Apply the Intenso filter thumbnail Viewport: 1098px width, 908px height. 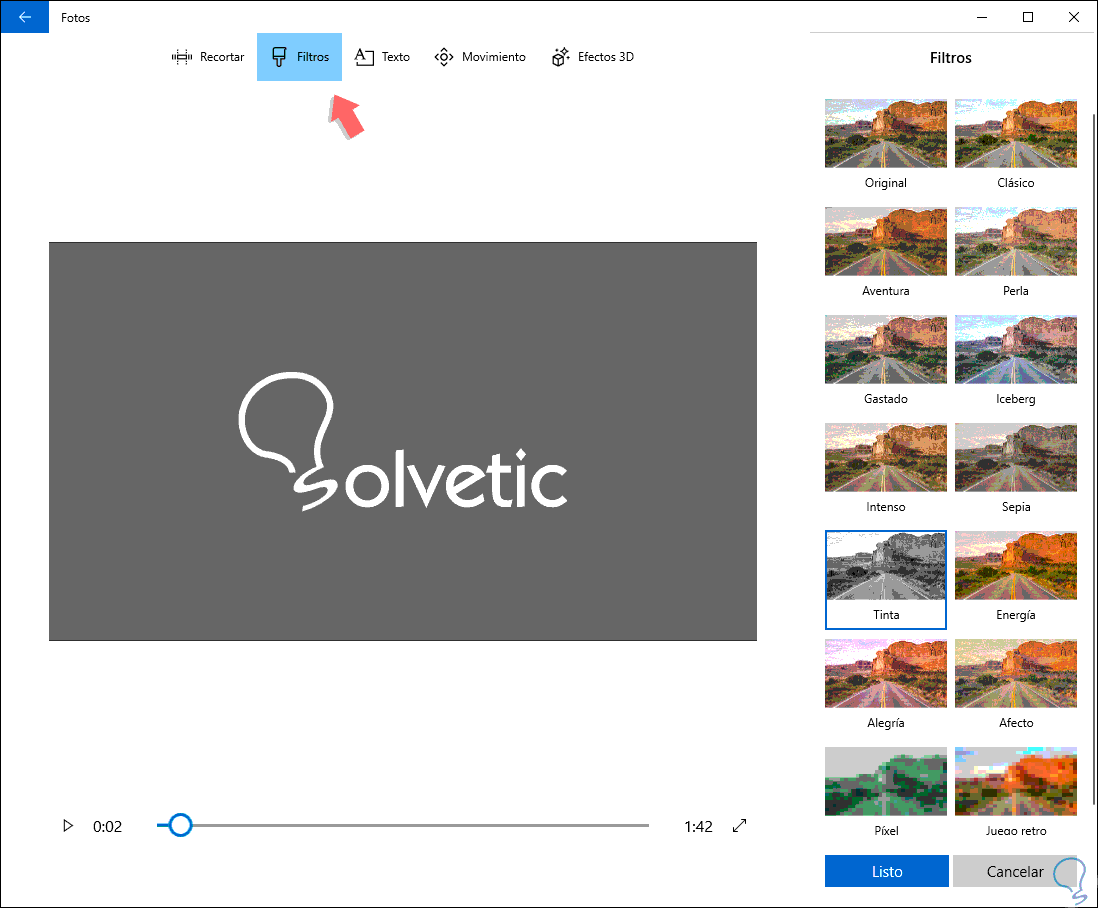coord(886,457)
